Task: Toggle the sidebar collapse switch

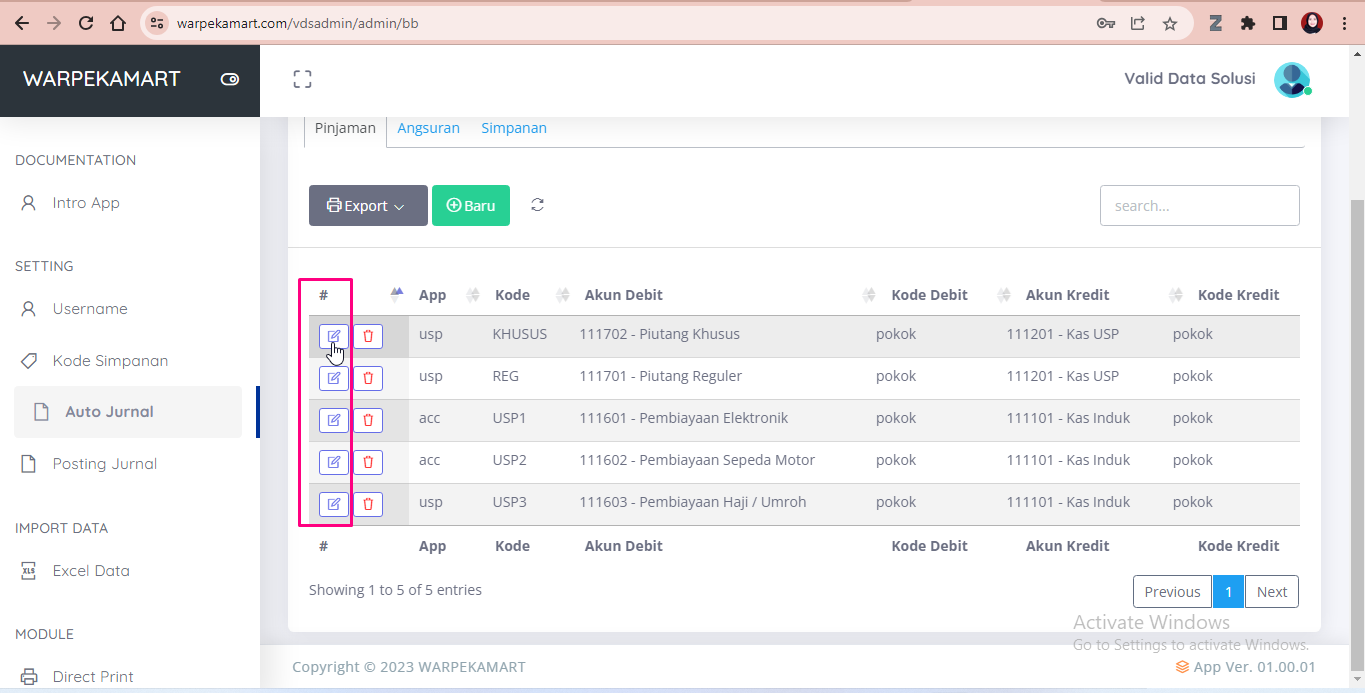Action: 230,79
